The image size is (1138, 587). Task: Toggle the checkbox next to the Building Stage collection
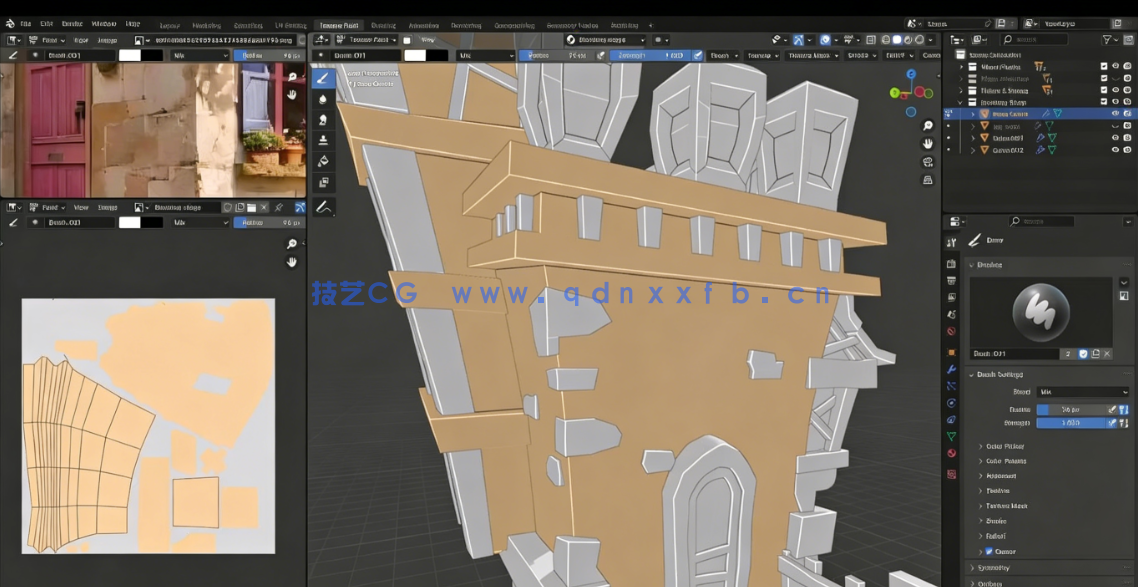[x=1103, y=103]
